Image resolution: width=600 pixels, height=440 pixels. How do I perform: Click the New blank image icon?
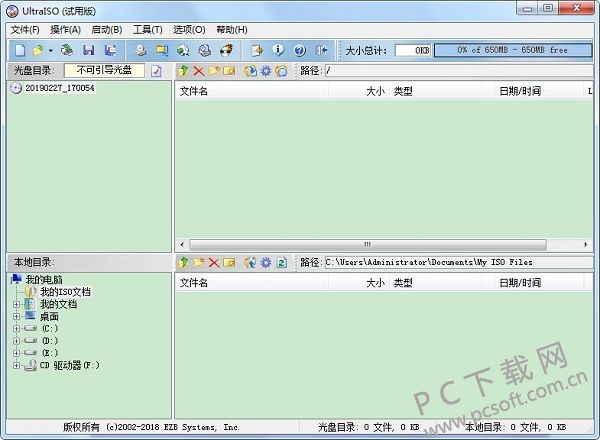tap(20, 50)
